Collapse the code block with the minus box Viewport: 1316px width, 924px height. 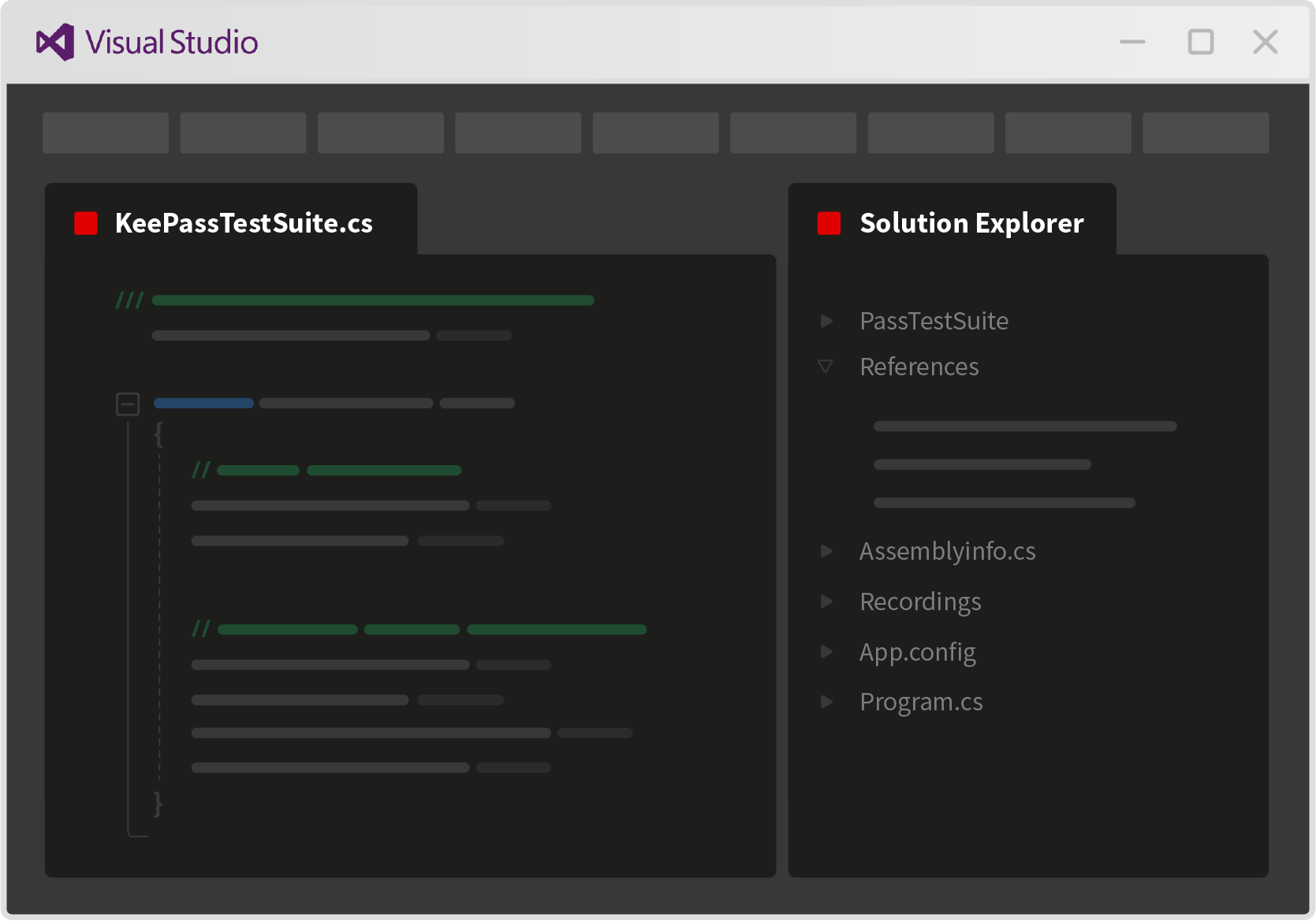(129, 403)
